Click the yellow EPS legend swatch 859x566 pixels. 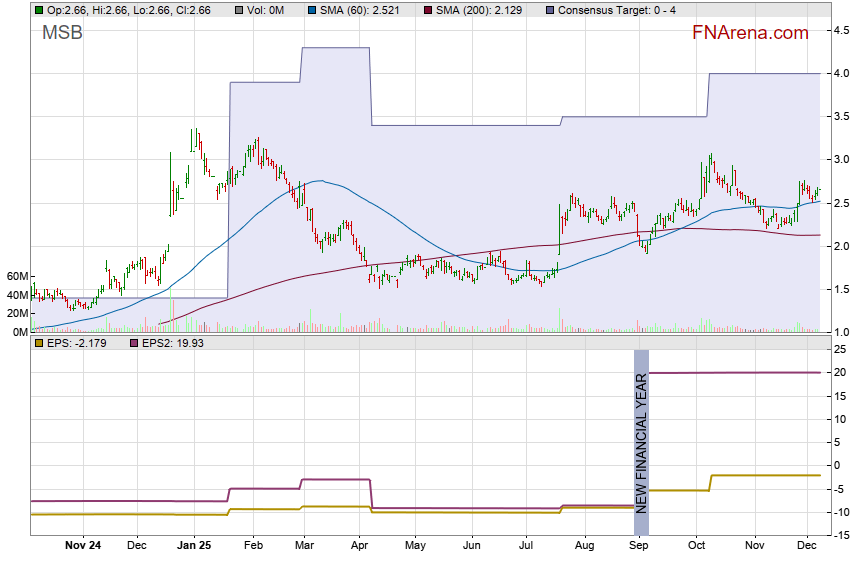pyautogui.click(x=38, y=343)
